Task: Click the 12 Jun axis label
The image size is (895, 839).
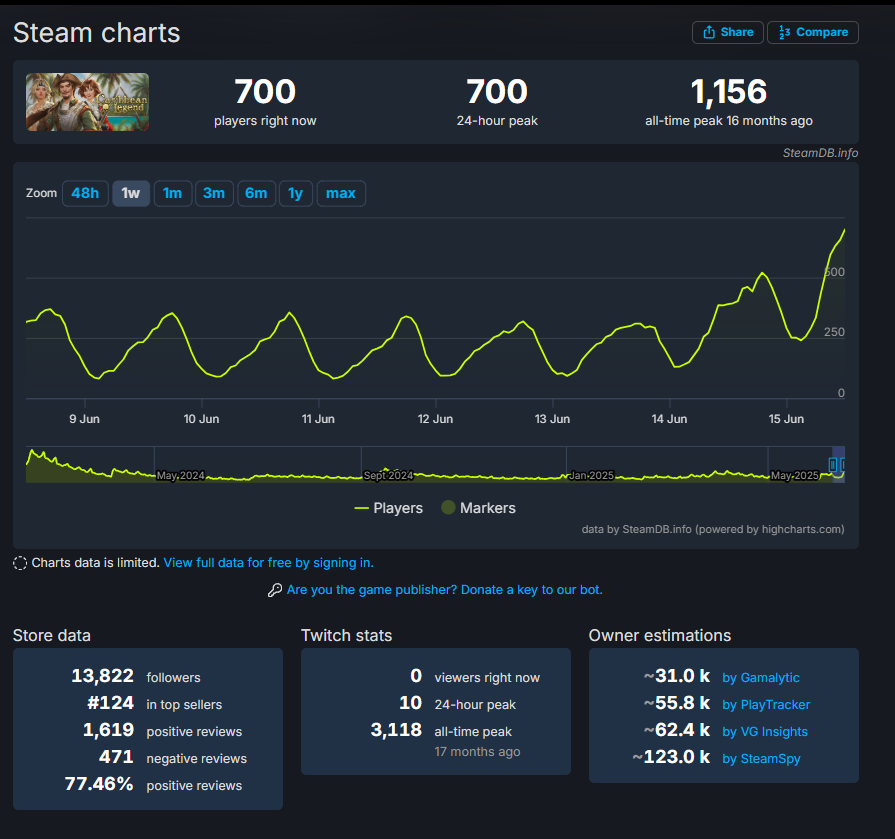Action: 435,419
